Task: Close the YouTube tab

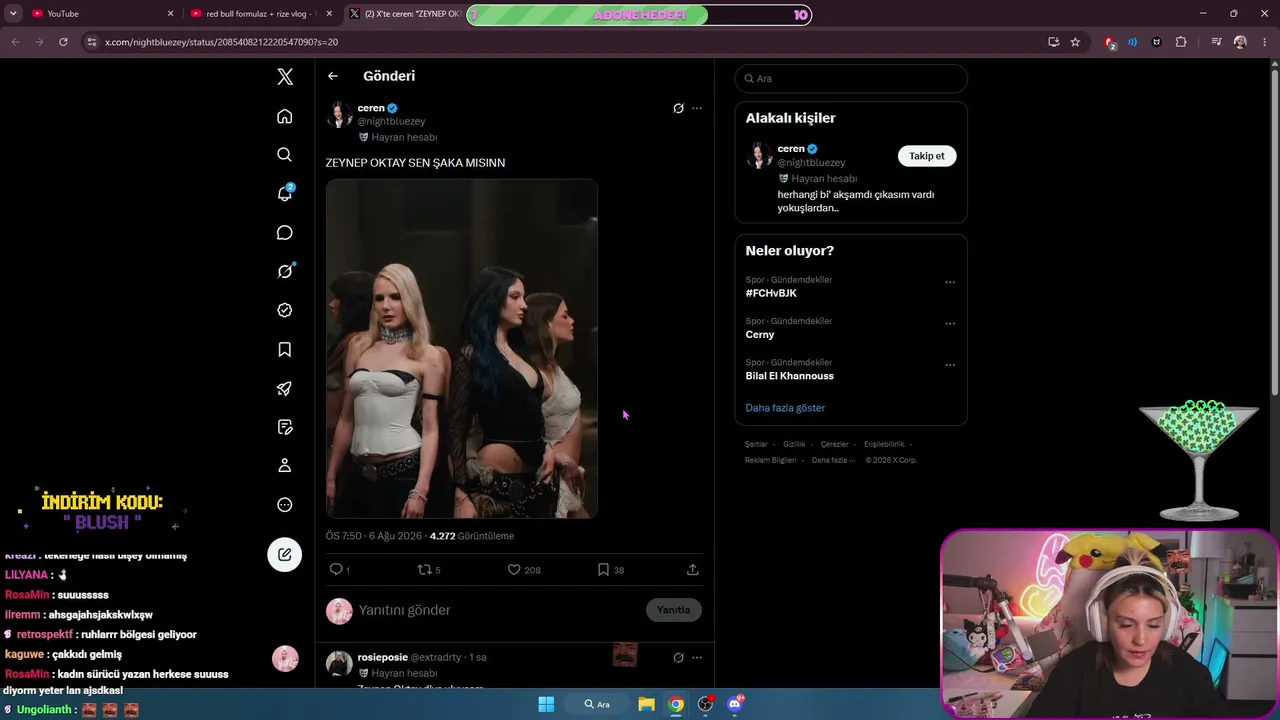Action: pyautogui.click(x=170, y=14)
